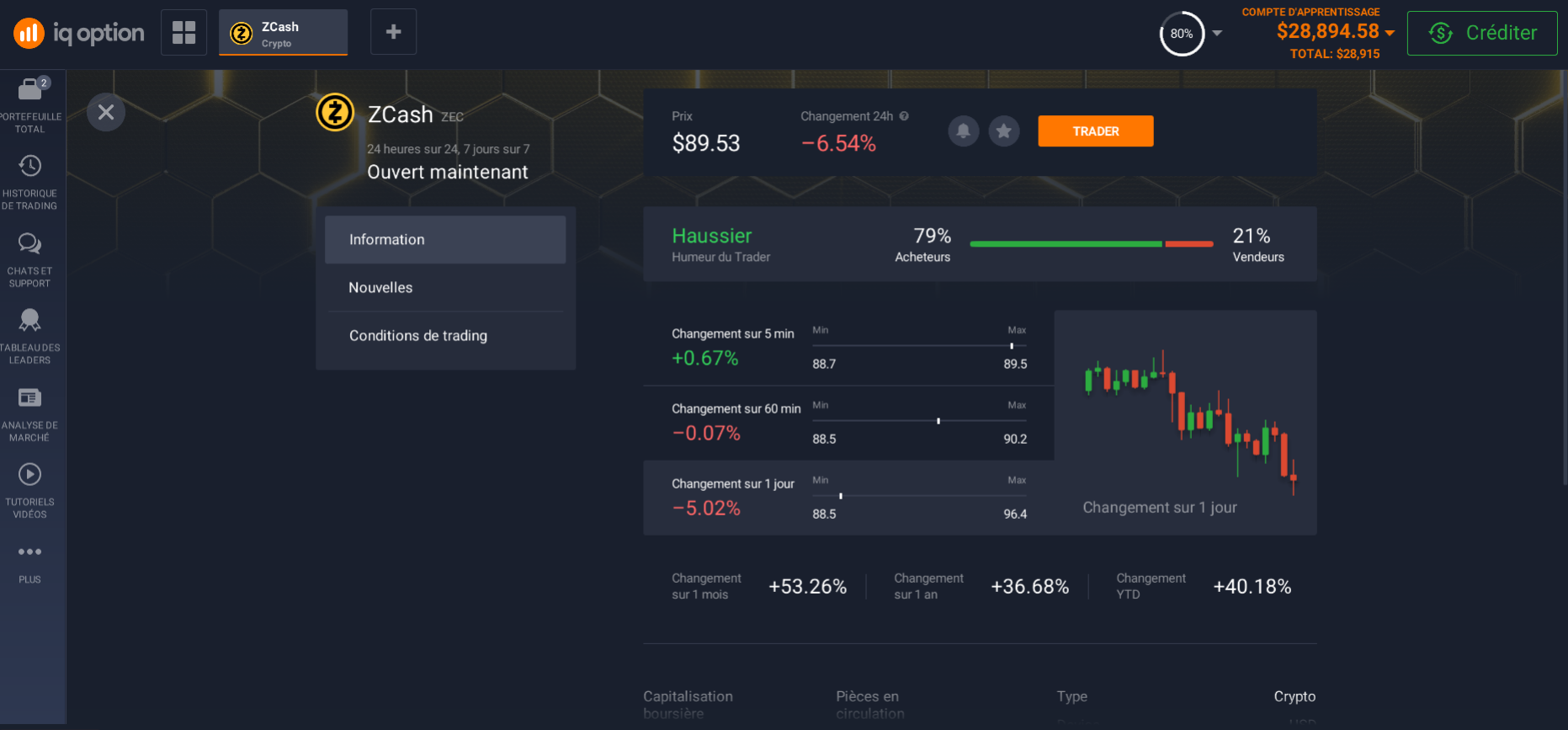Click the 79% Acheteurs value
The width and height of the screenshot is (1568, 730).
(933, 236)
